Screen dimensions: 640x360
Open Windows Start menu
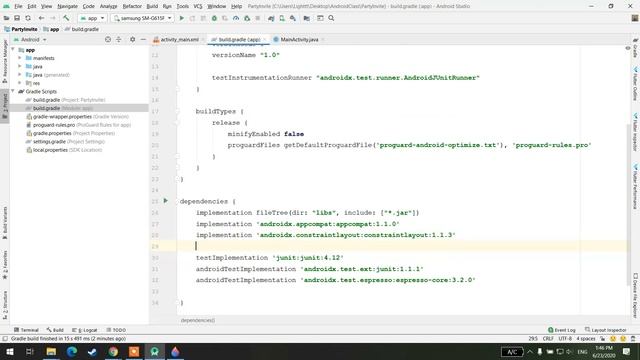click(x=9, y=351)
